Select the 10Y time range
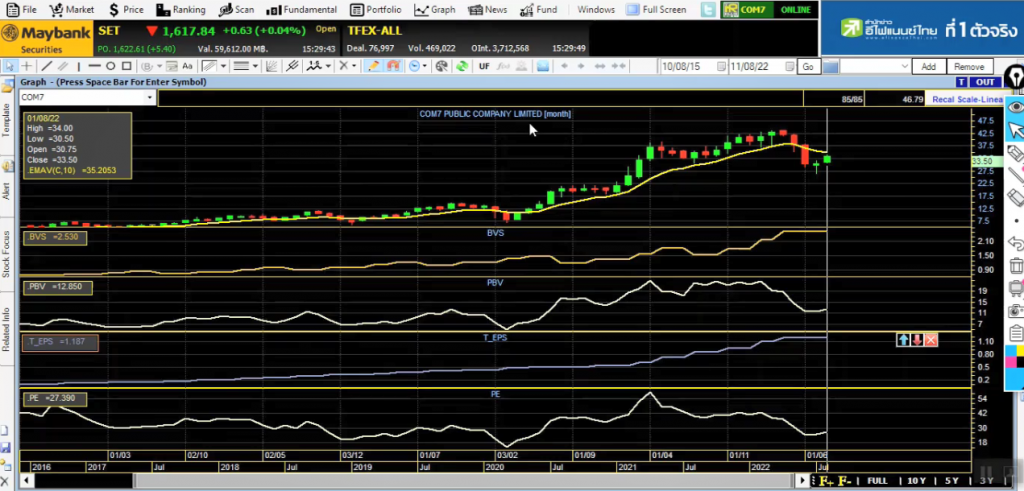The height and width of the screenshot is (491, 1024). tap(916, 481)
